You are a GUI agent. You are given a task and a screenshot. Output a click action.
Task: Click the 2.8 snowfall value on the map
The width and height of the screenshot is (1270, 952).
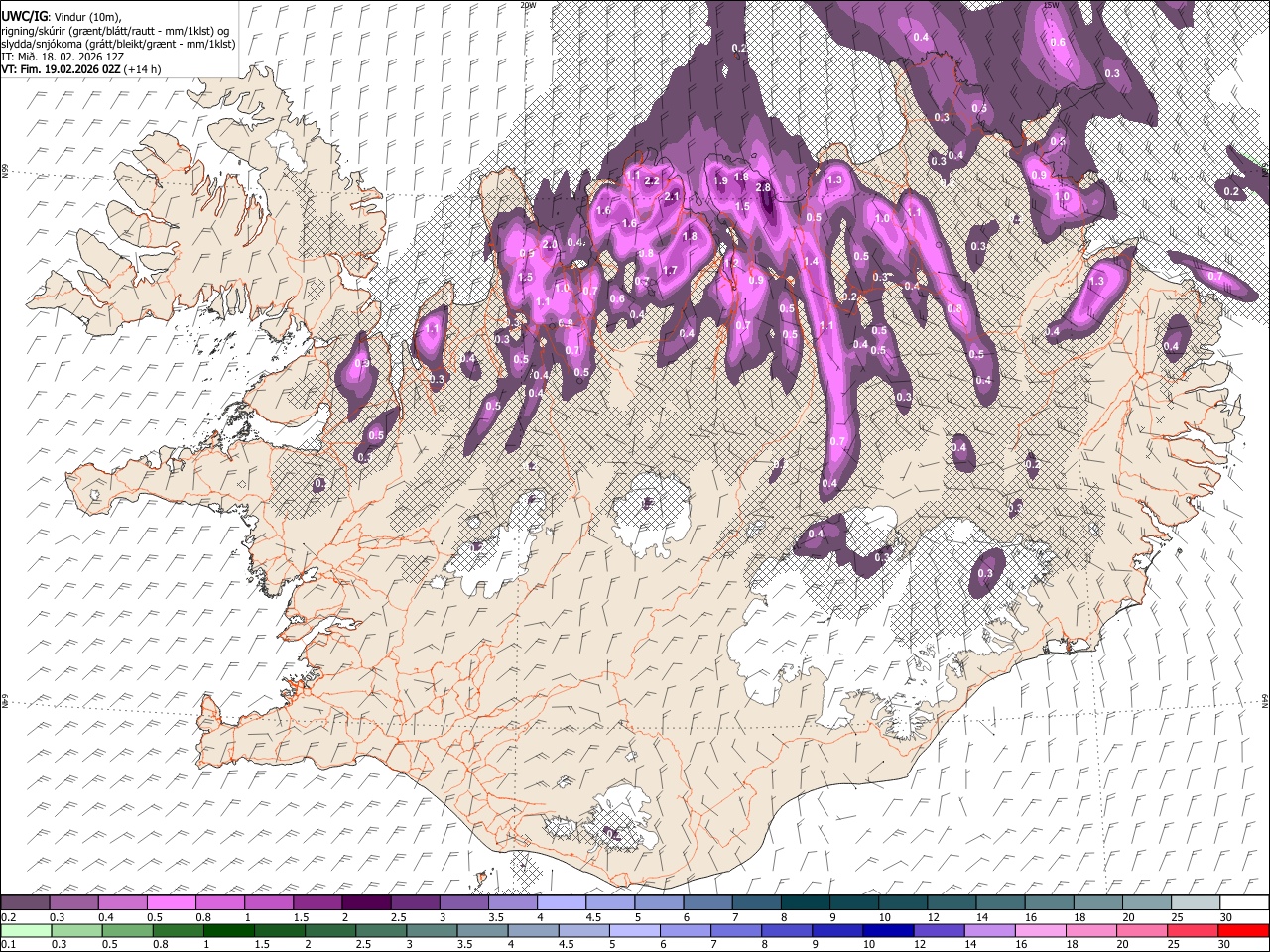(764, 187)
